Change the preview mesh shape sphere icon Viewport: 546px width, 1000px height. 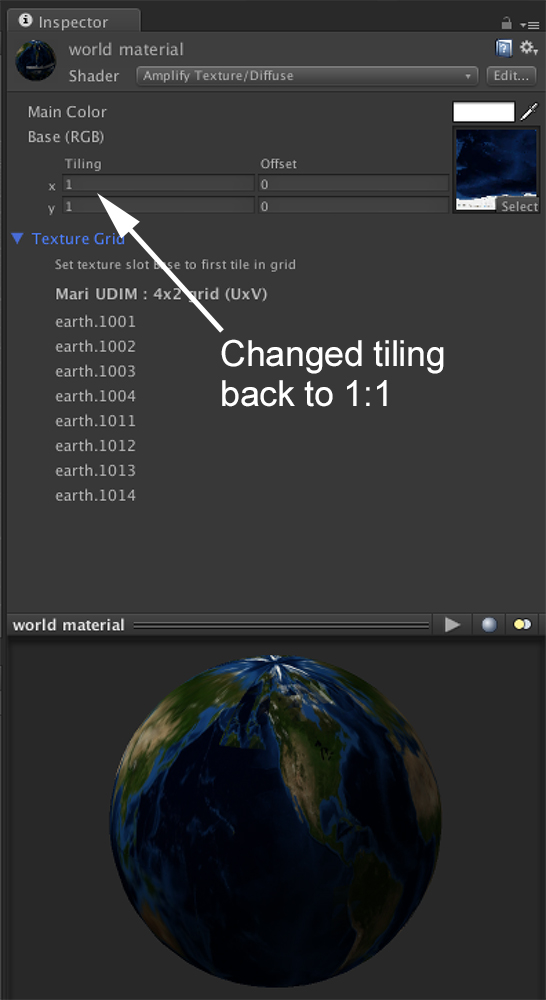coord(489,625)
